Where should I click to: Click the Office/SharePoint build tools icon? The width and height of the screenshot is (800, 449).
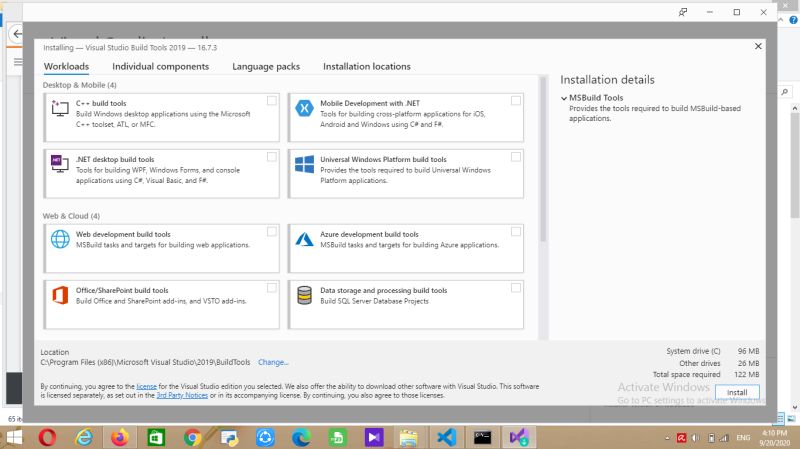(x=60, y=295)
